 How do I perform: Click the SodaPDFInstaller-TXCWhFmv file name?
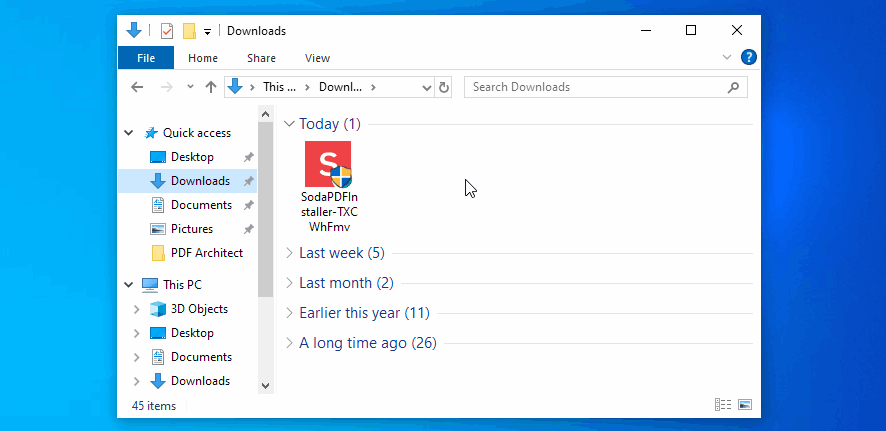329,212
